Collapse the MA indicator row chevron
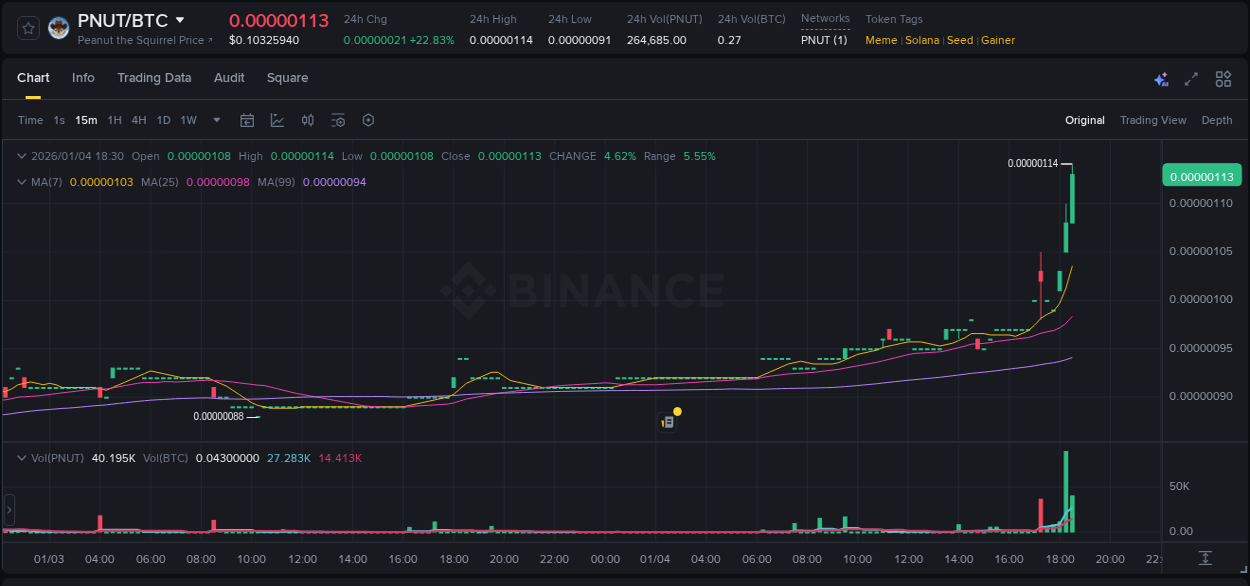Viewport: 1250px width, 586px height. [x=21, y=182]
